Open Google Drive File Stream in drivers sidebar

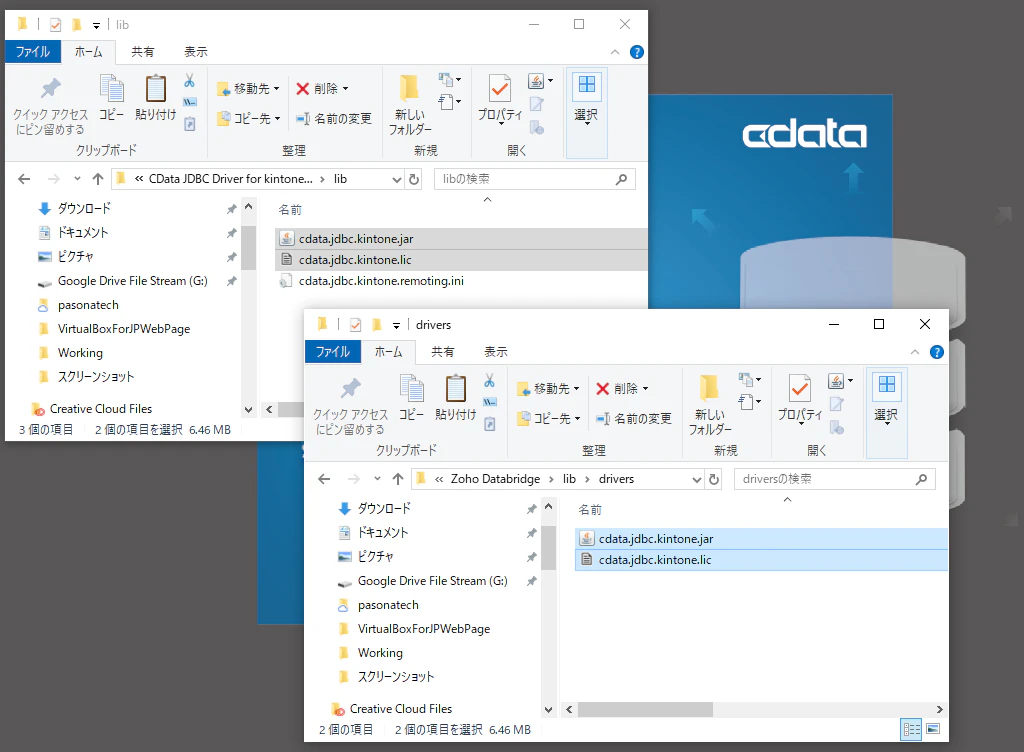[432, 581]
